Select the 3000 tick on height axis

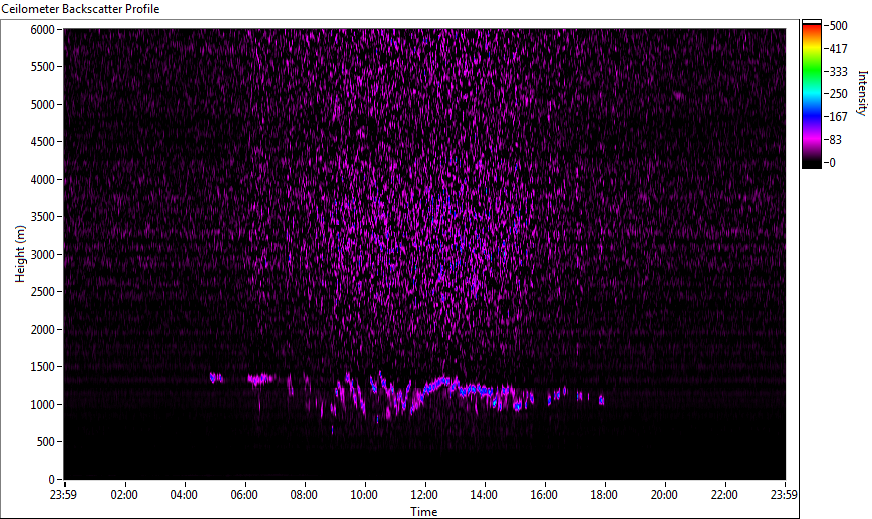click(42, 255)
